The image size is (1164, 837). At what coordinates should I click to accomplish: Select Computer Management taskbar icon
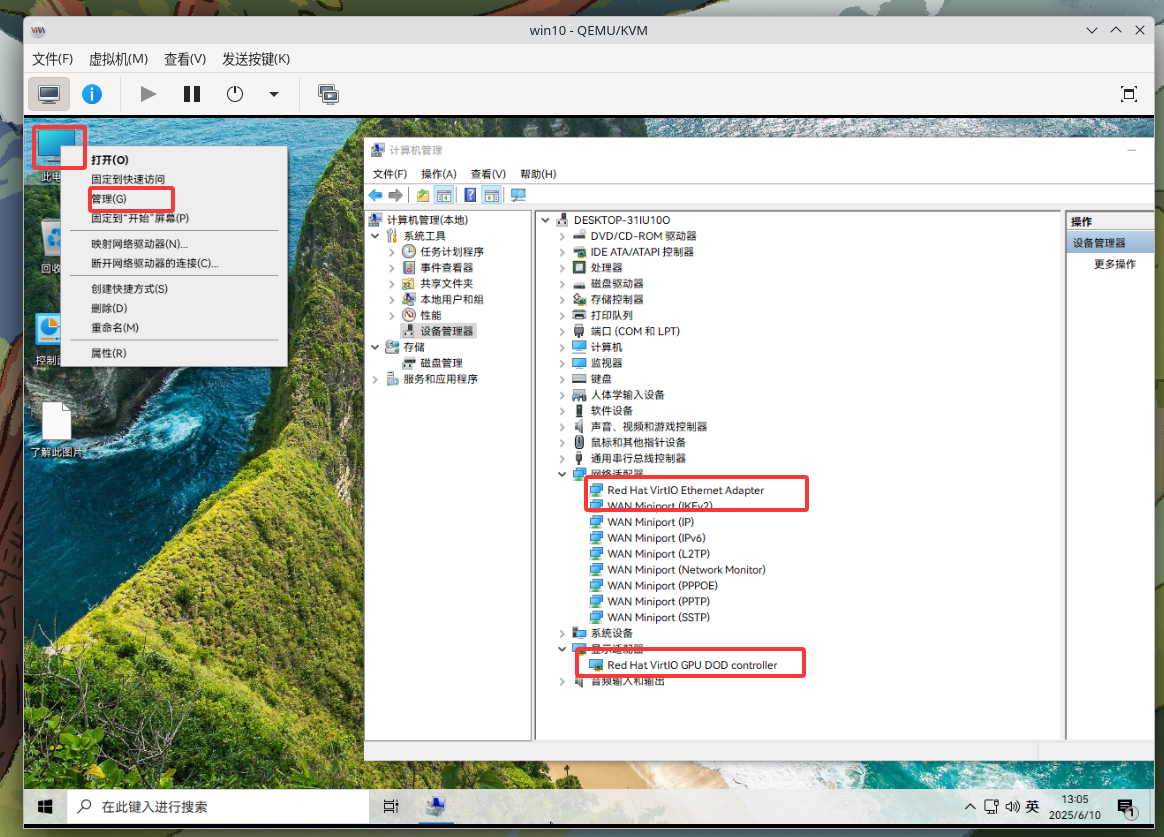(x=436, y=807)
